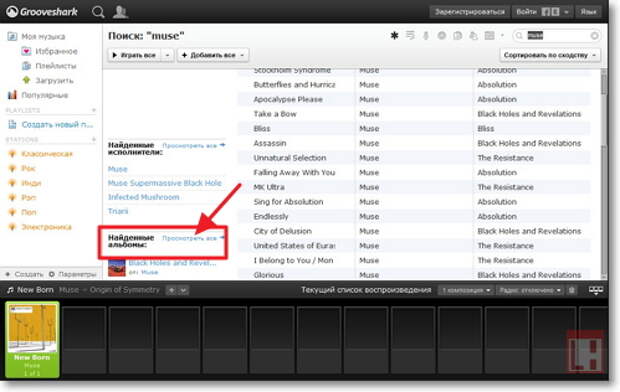The width and height of the screenshot is (620, 392).
Task: Click the gear icon by Параметры
Action: [52, 274]
